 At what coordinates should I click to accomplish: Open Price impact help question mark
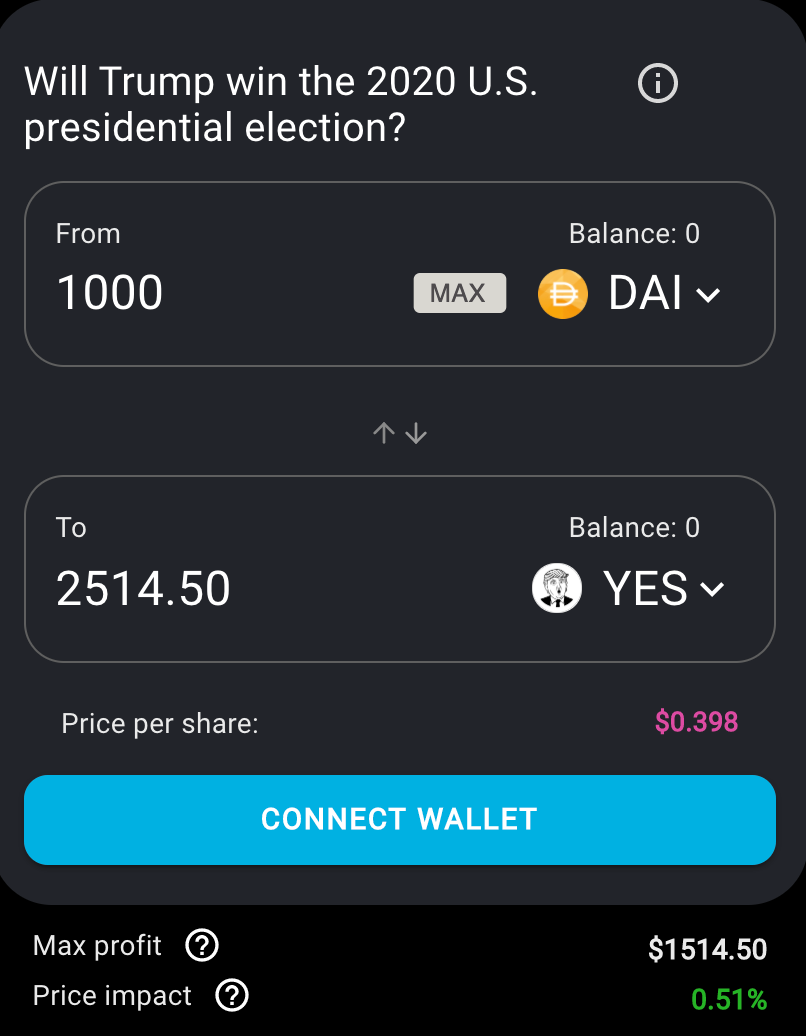pos(233,995)
